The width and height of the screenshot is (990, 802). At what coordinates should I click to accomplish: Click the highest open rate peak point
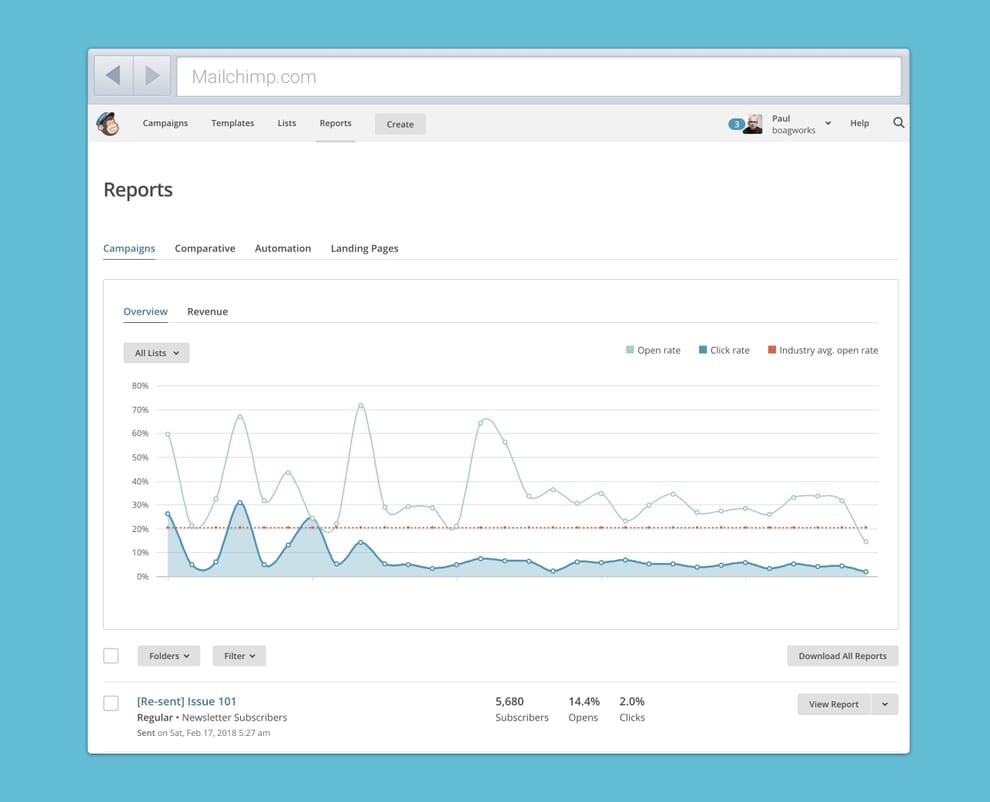tap(361, 405)
